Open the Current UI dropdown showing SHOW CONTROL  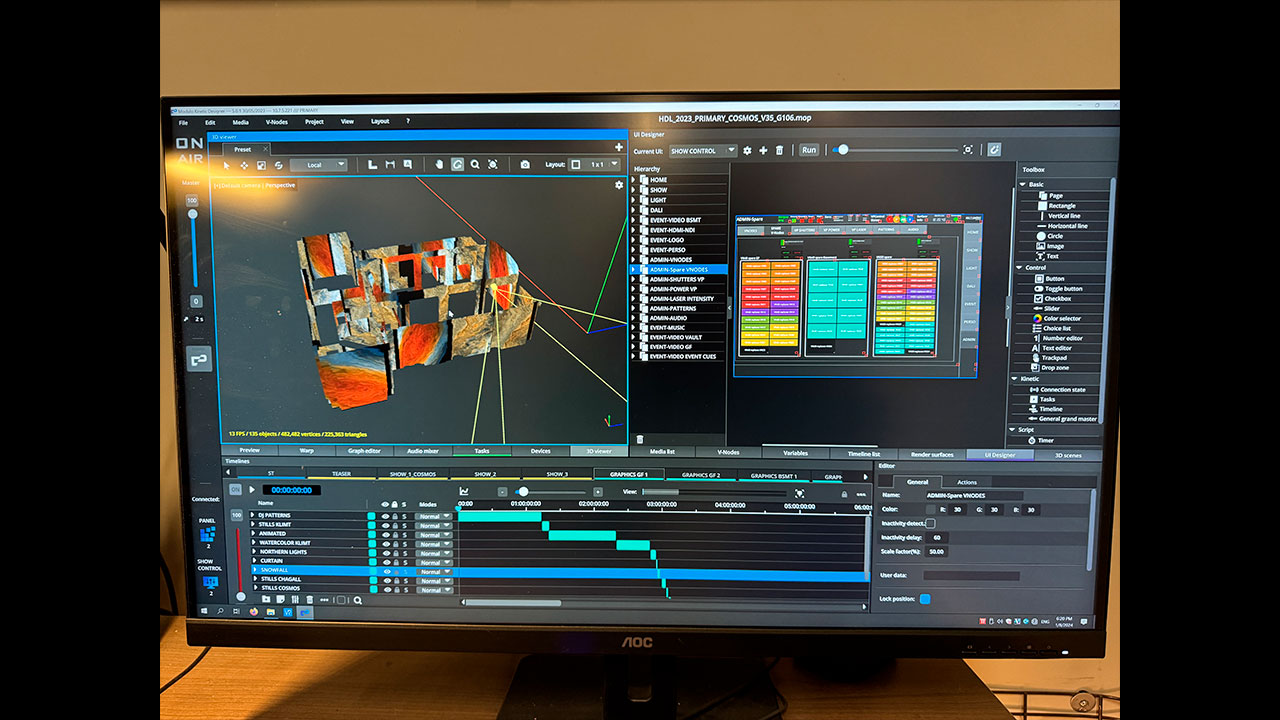[x=703, y=151]
